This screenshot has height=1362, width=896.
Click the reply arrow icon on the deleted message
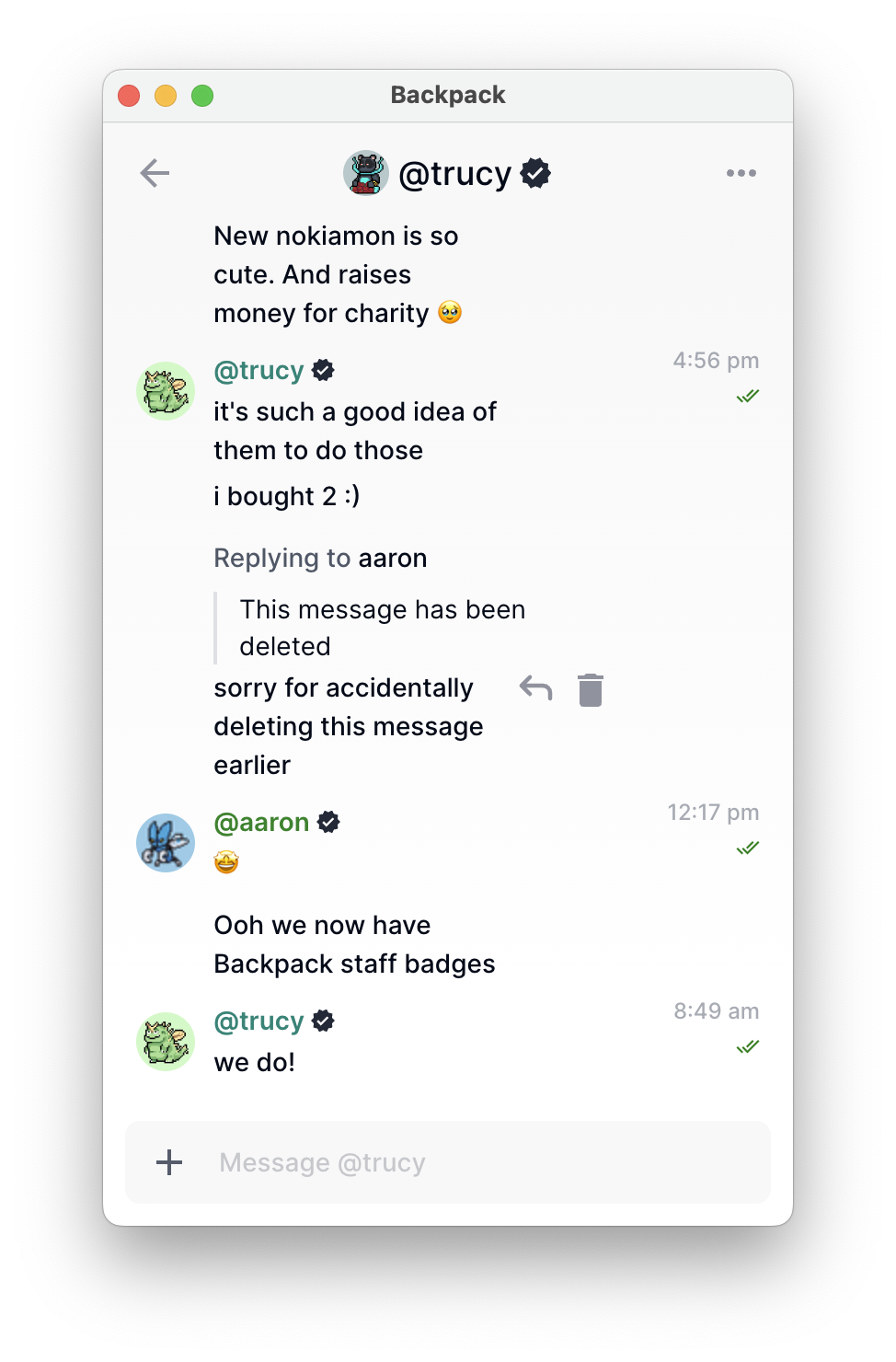(534, 688)
